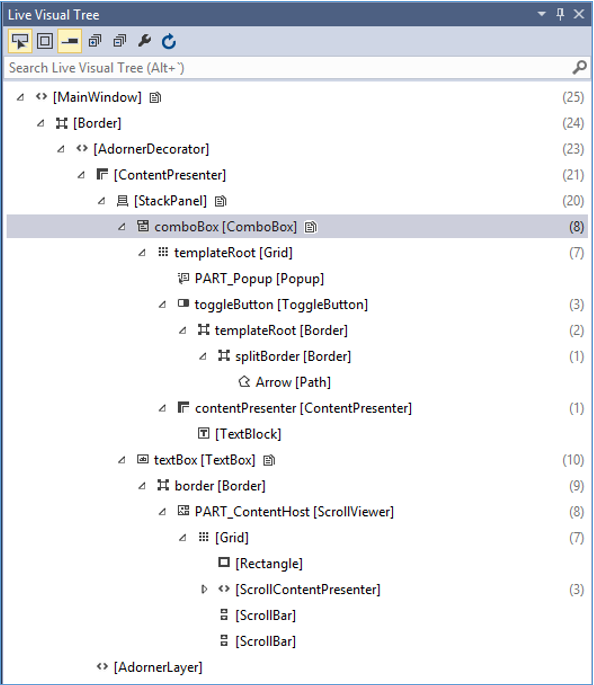Click source icon beside StackPanel
594x685 pixels.
pos(221,201)
